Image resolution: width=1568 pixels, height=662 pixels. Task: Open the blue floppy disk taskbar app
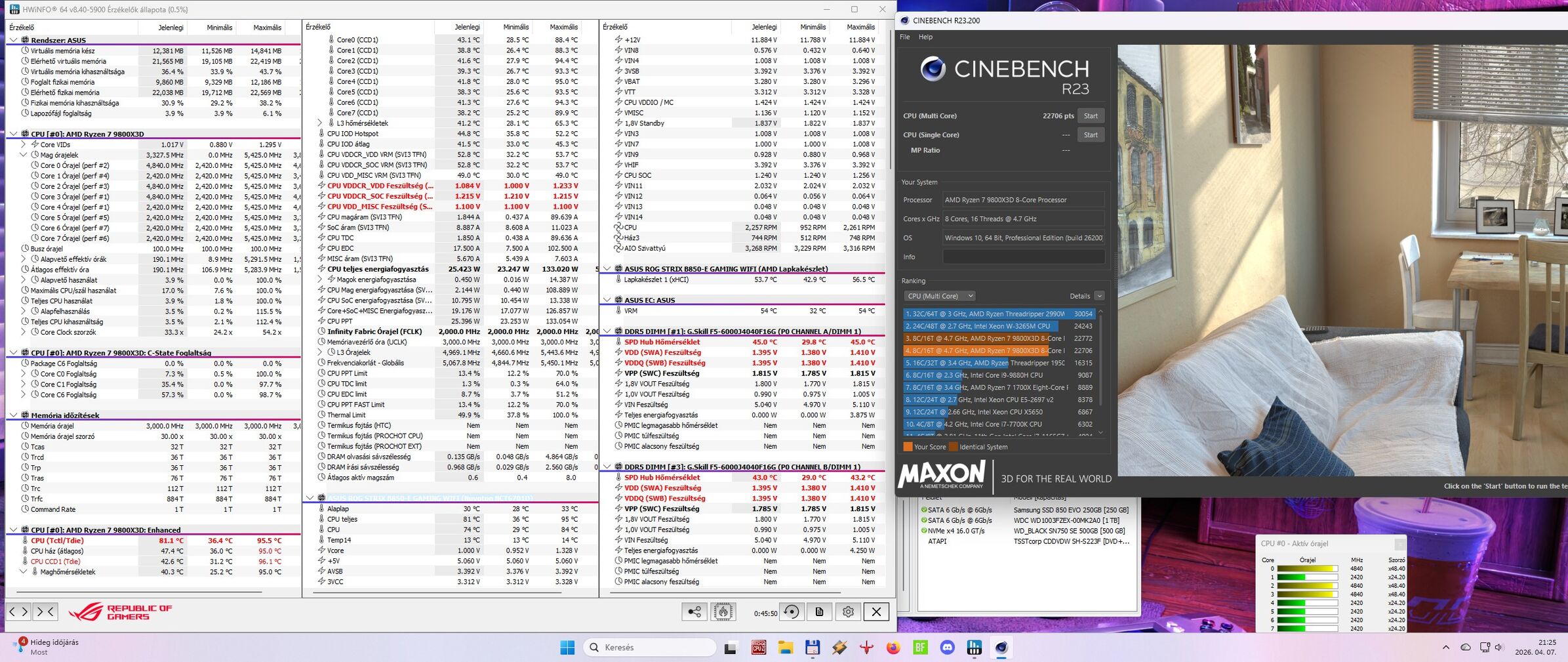(813, 648)
